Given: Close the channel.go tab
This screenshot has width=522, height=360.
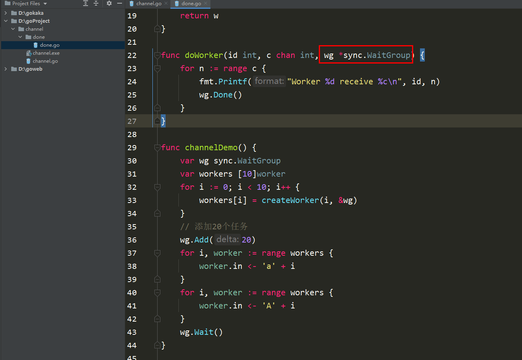Looking at the screenshot, I should [166, 4].
